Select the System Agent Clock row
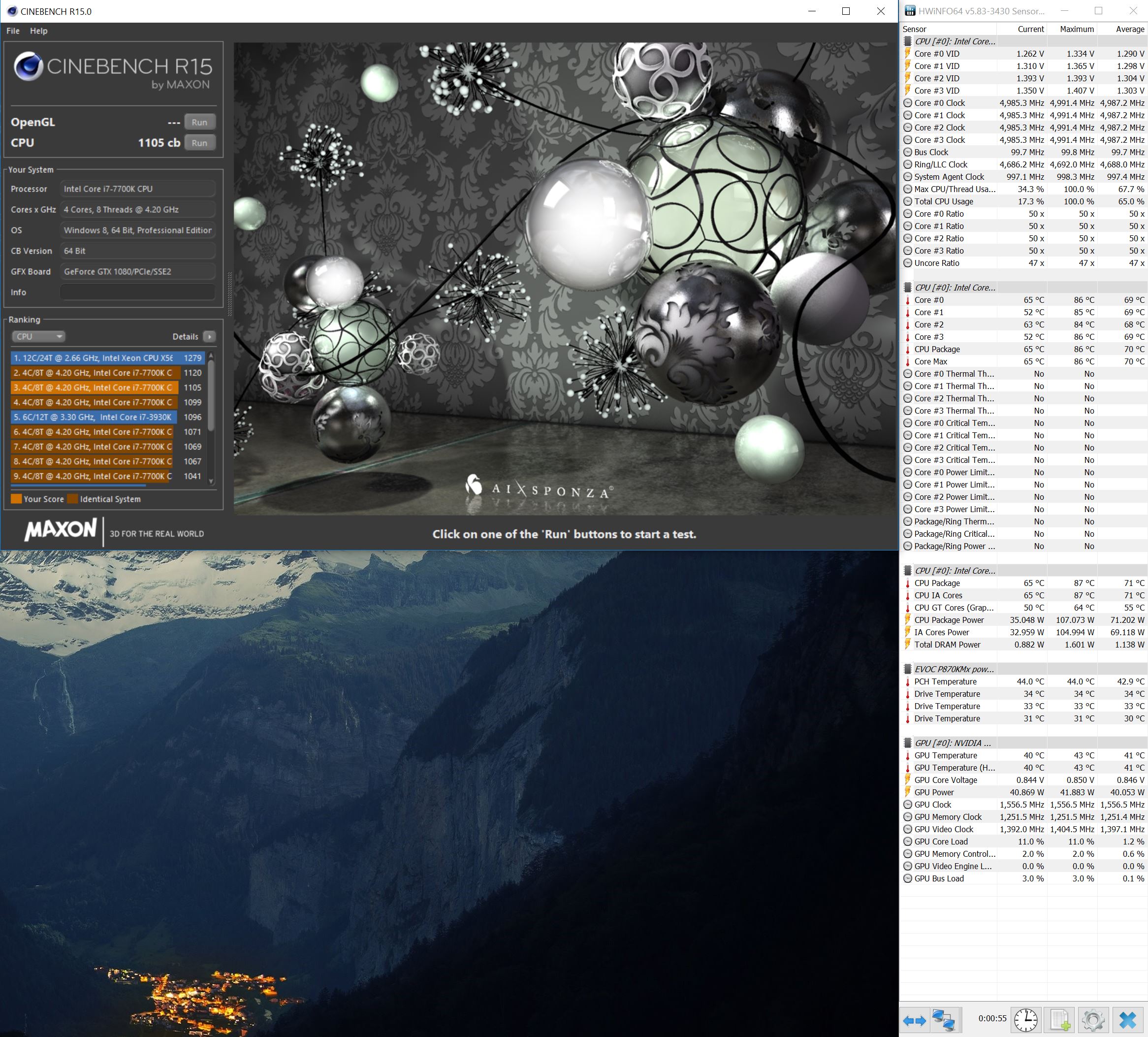This screenshot has height=1037, width=1148. [x=1024, y=177]
